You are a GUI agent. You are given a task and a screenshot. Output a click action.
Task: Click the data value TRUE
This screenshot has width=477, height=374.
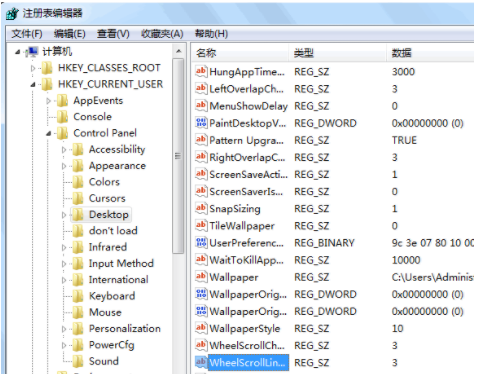coord(404,140)
